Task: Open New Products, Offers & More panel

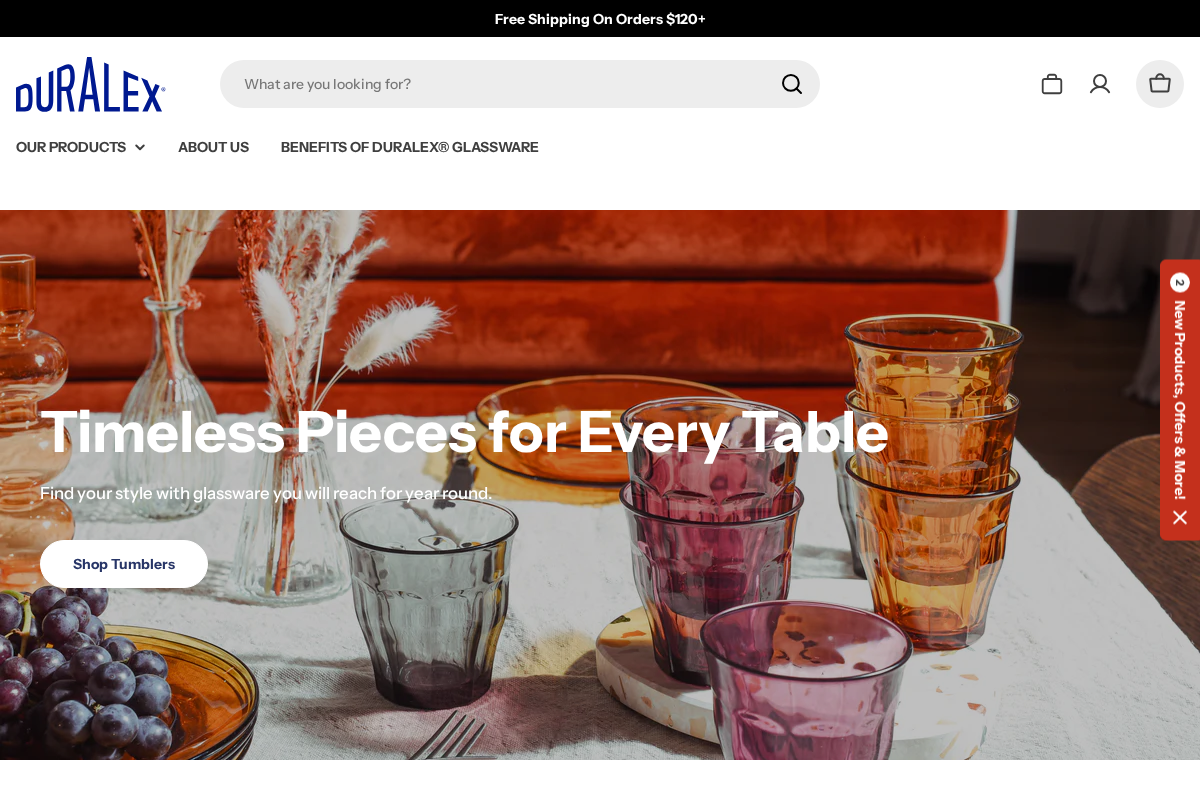Action: point(1180,400)
